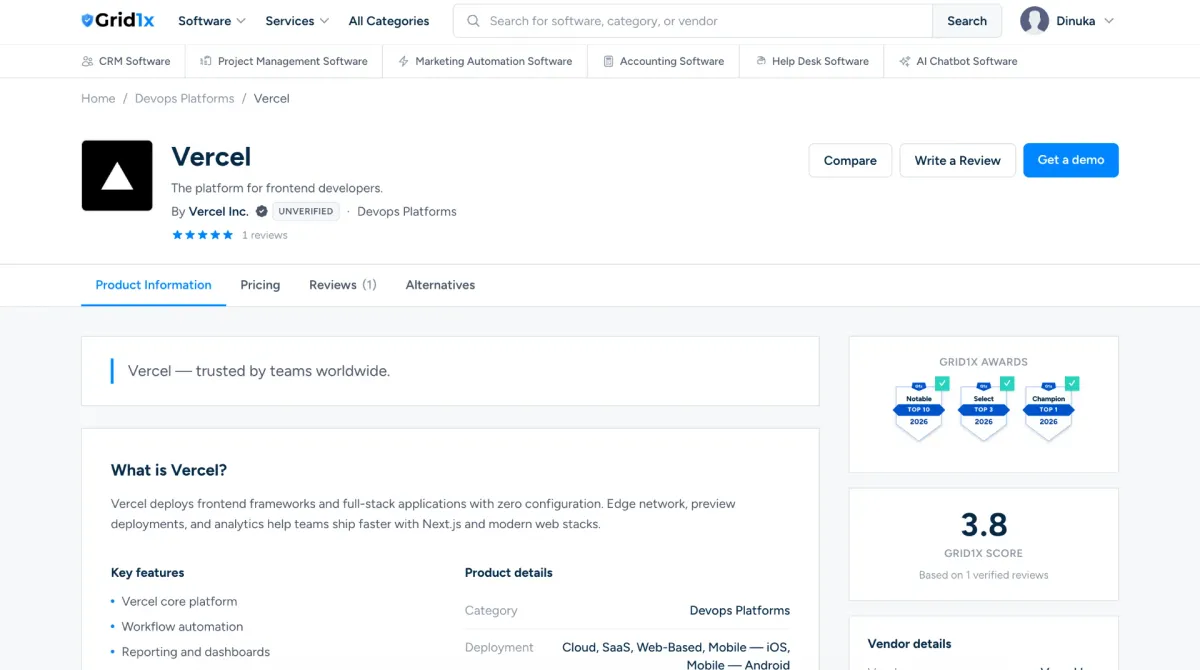Switch to the Product Information tab

(153, 285)
